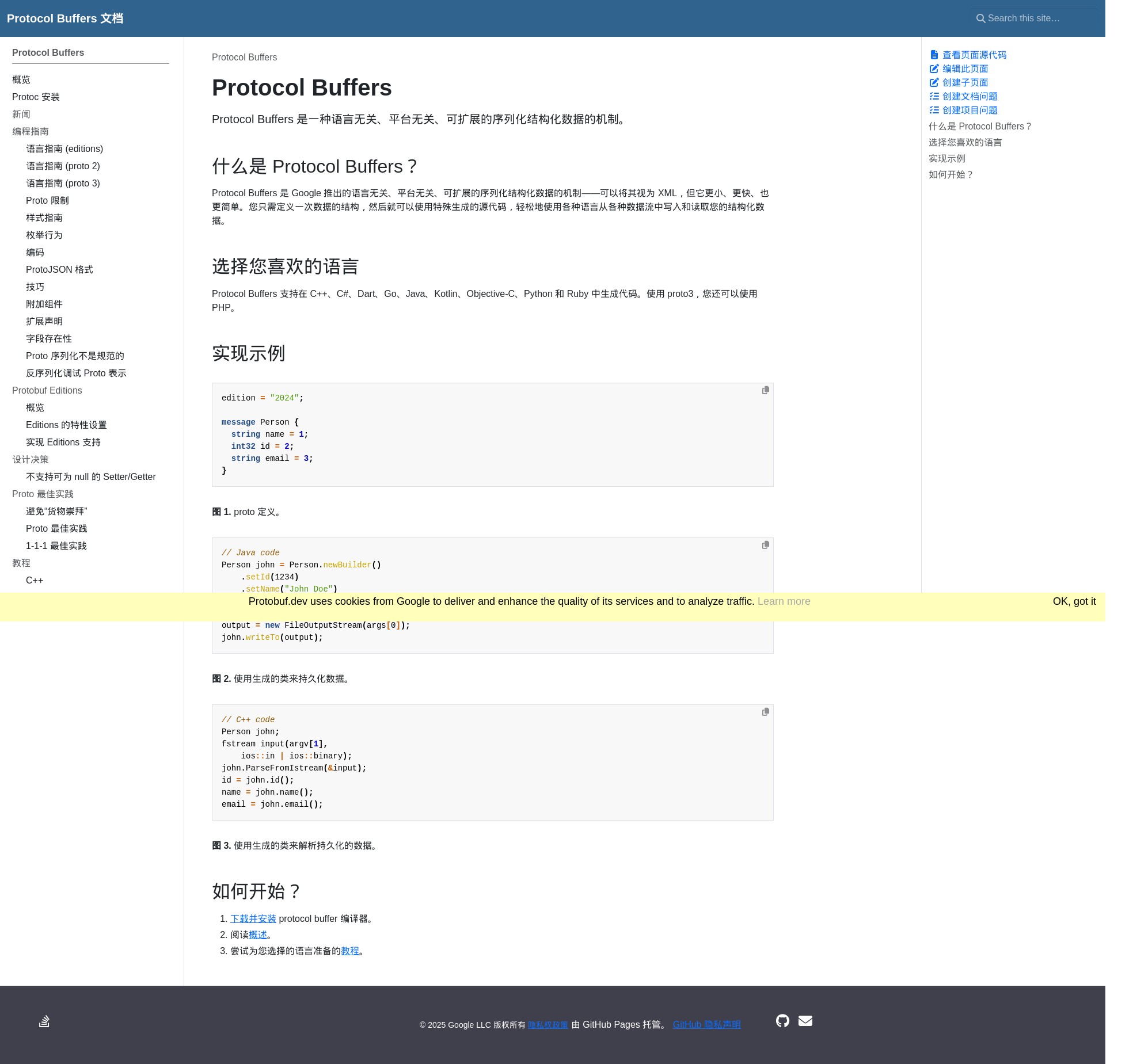Collapse the 编程指南 sidebar section
Viewport: 1133px width, 1064px height.
pyautogui.click(x=31, y=132)
